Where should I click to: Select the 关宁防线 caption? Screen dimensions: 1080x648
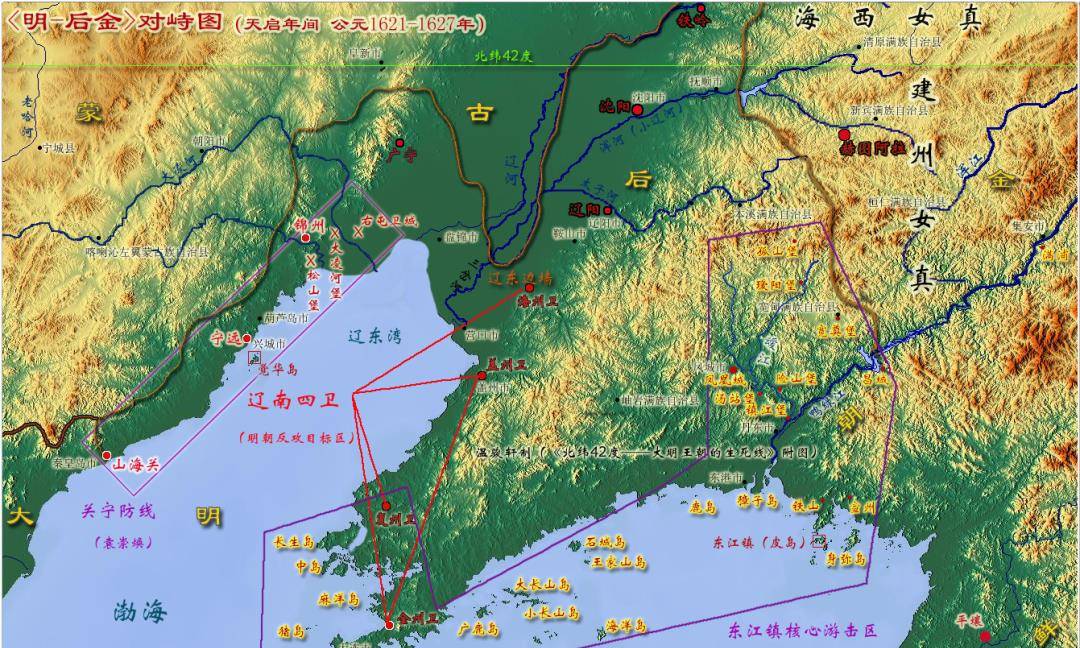(118, 510)
